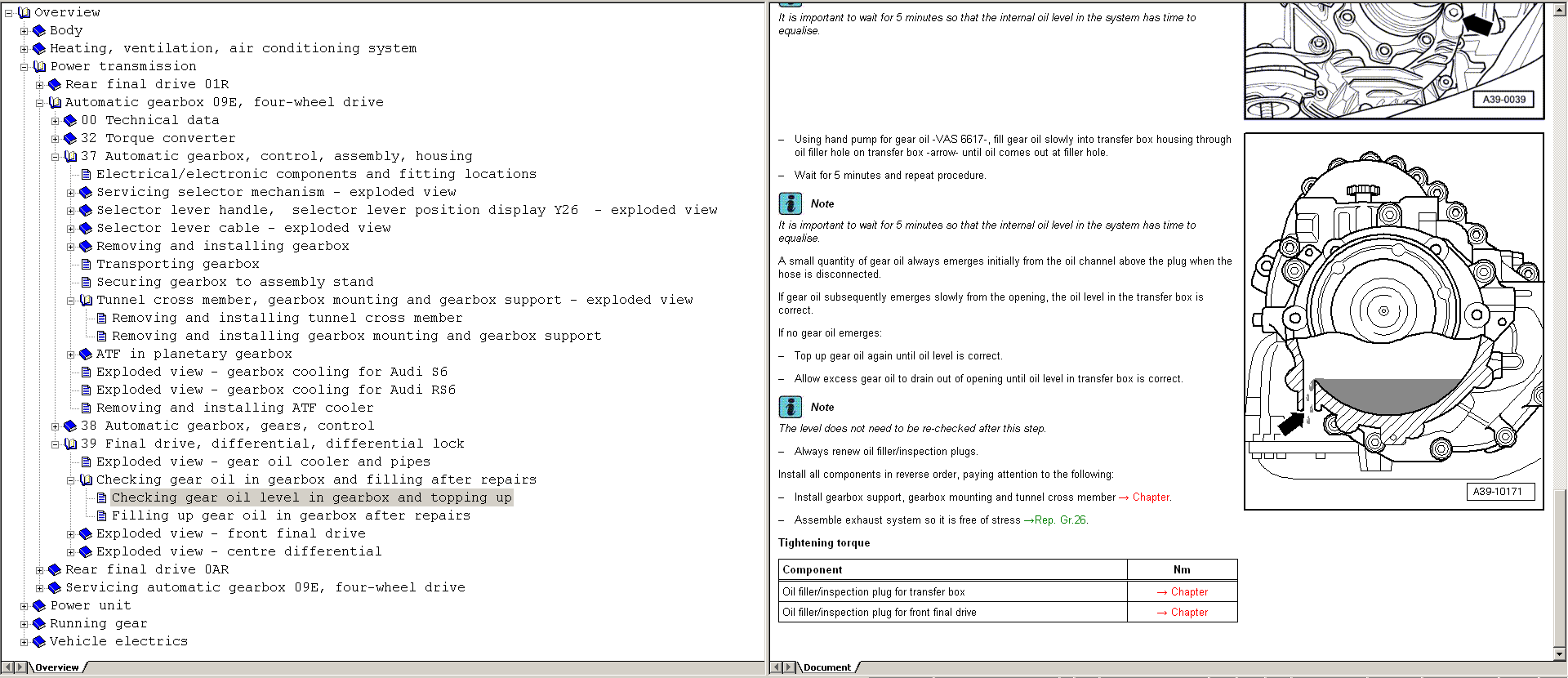Click the book icon next to Torque converter

point(70,139)
